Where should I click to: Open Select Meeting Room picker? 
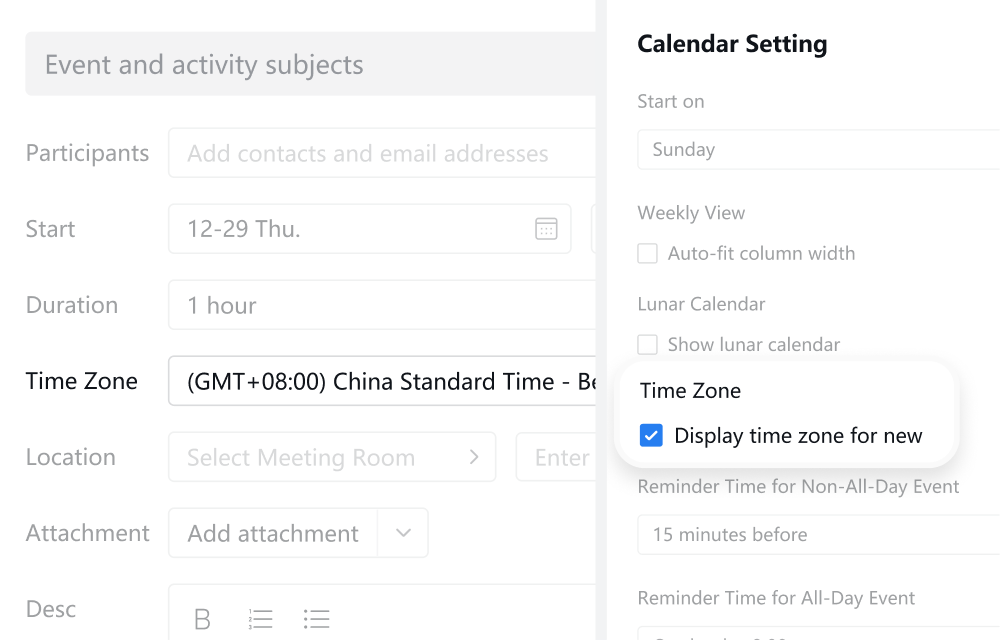tap(332, 457)
